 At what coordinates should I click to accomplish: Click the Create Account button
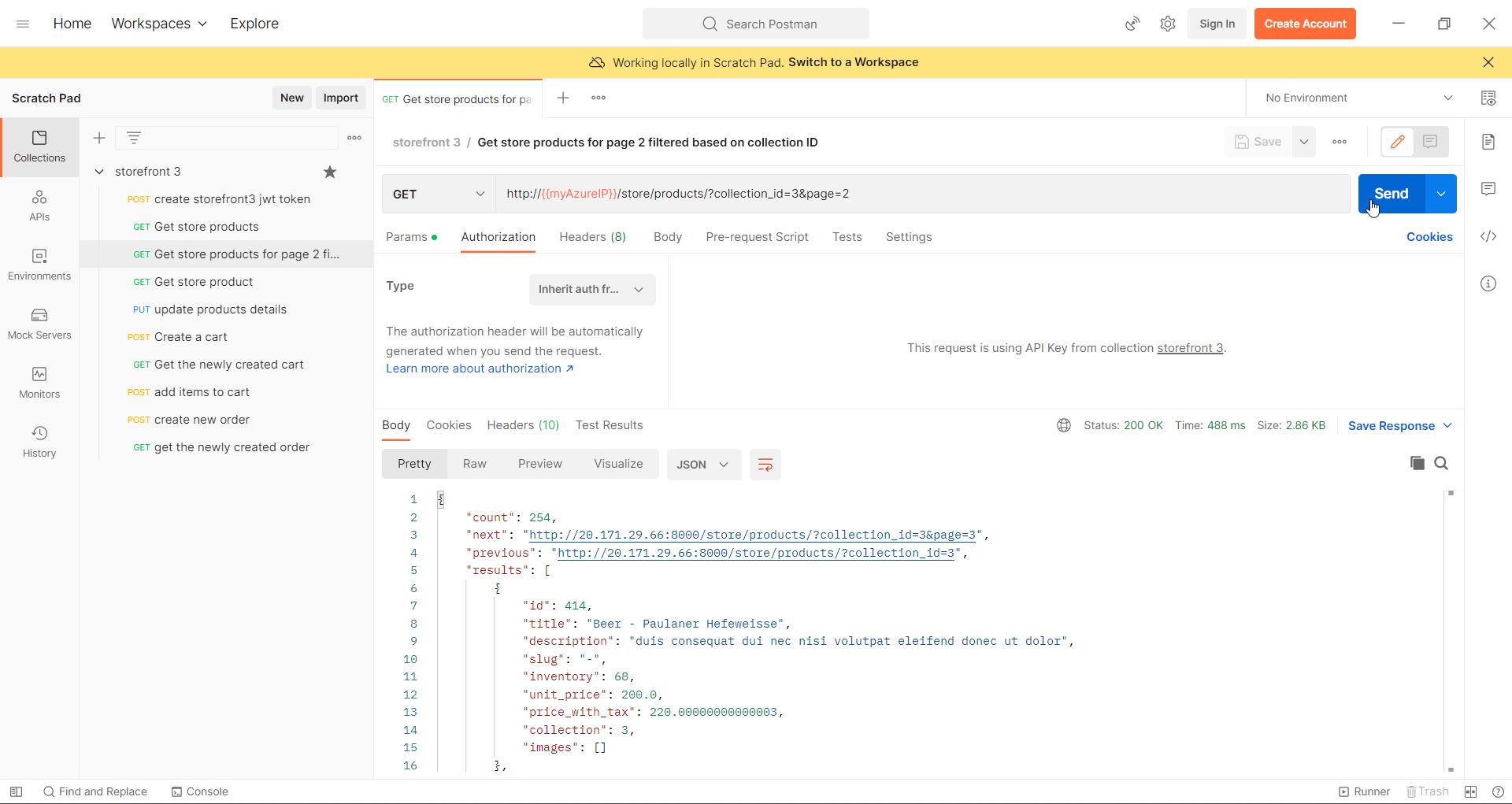click(x=1305, y=24)
